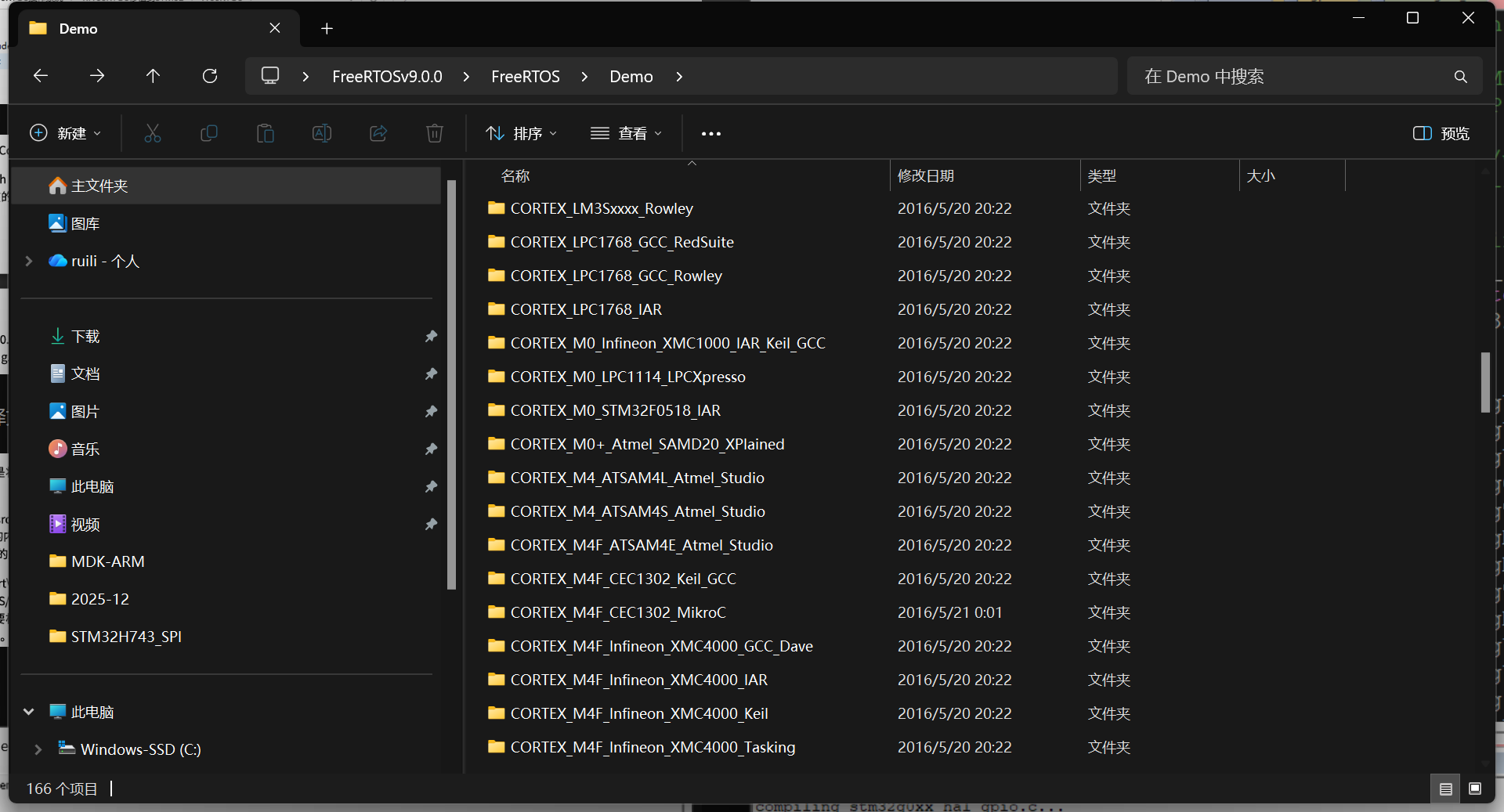Close the Demo tab
Image resolution: width=1504 pixels, height=812 pixels.
point(275,28)
